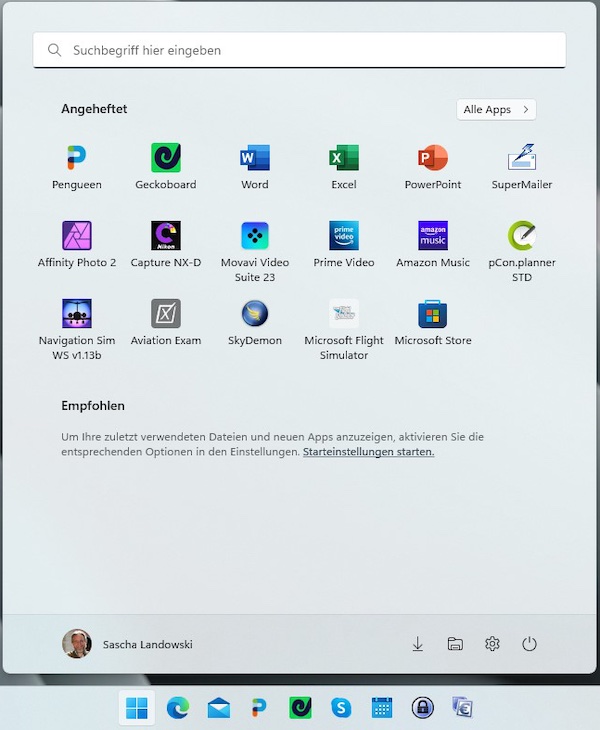This screenshot has width=600, height=730.
Task: Open the Euro finance app in the taskbar
Action: (x=463, y=708)
